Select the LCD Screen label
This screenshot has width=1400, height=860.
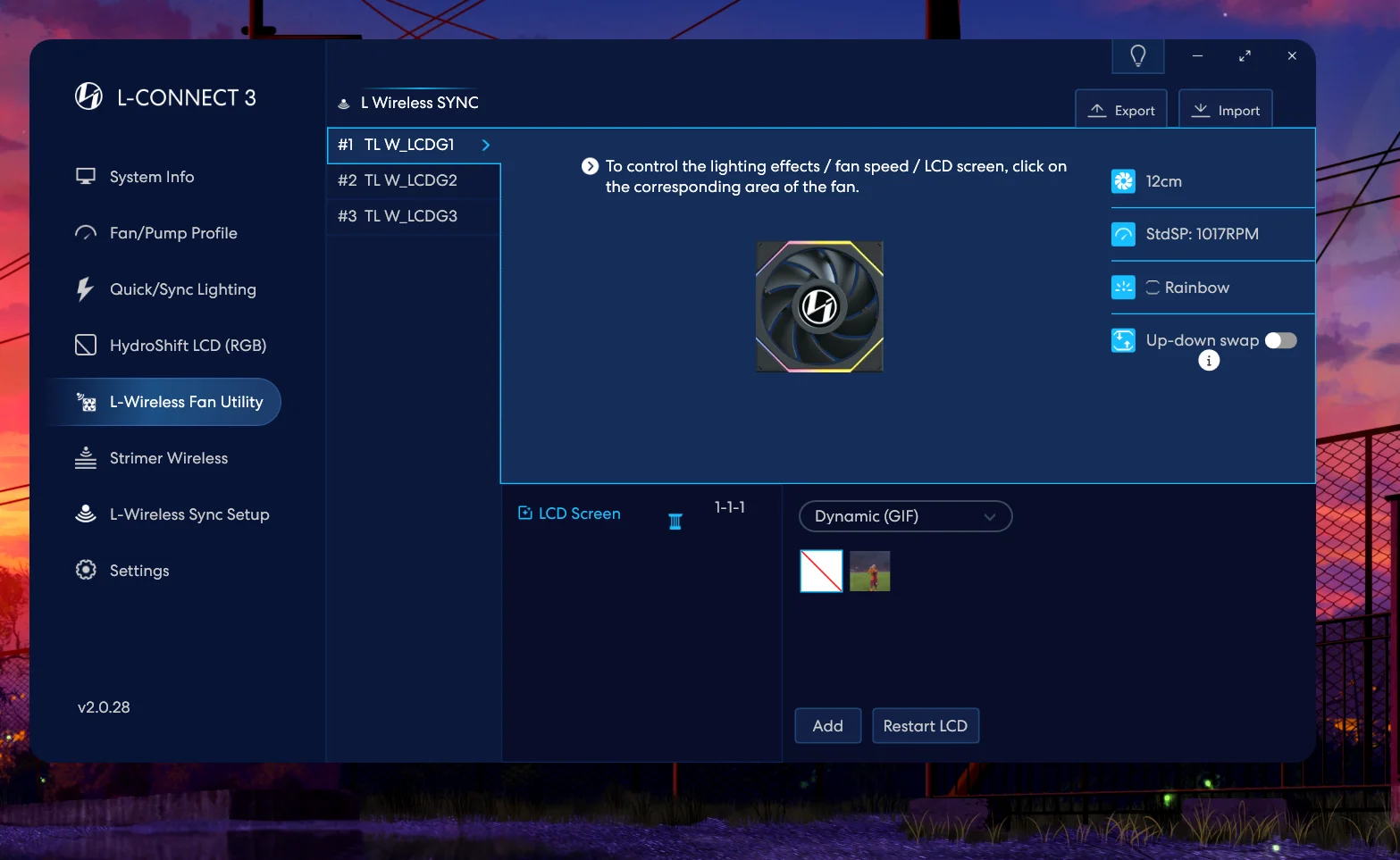pos(579,513)
